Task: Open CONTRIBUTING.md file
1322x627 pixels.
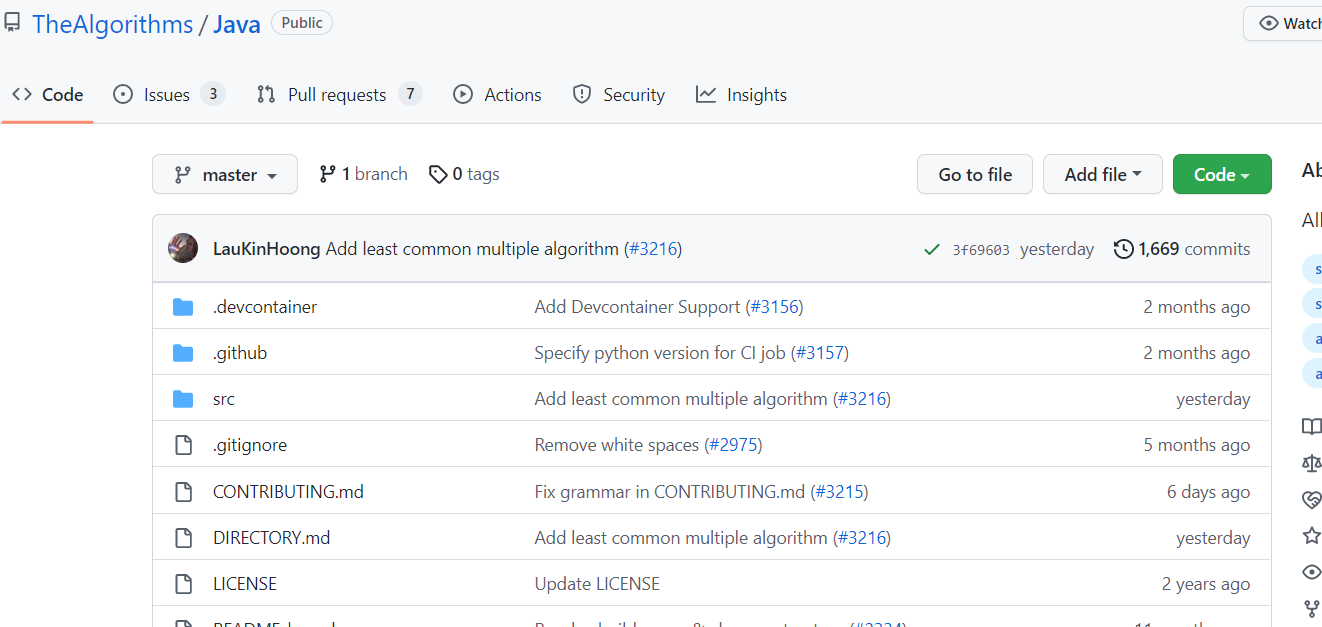Action: pyautogui.click(x=289, y=491)
